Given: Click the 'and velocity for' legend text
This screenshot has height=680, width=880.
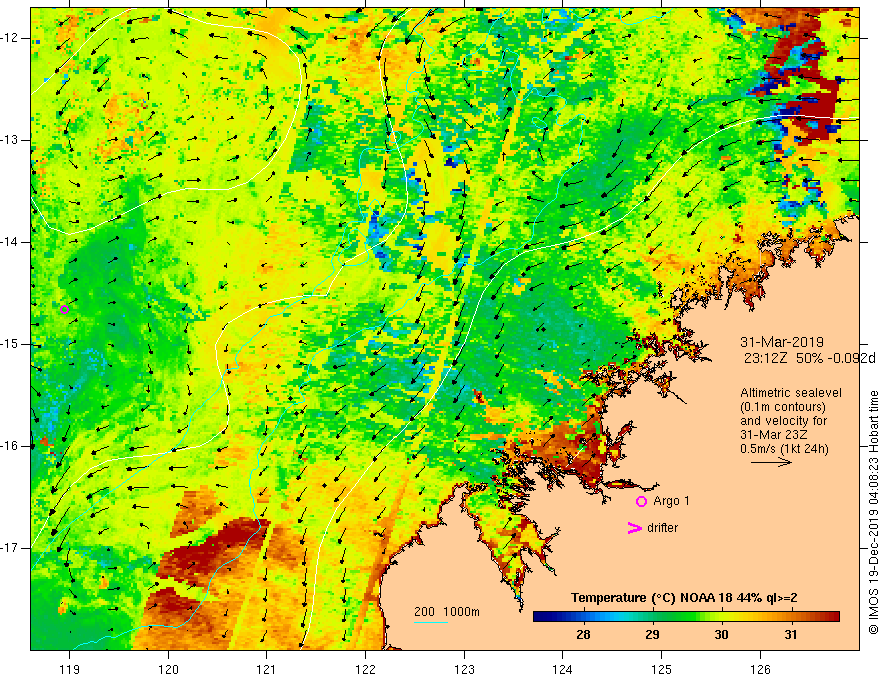Looking at the screenshot, I should point(783,421).
